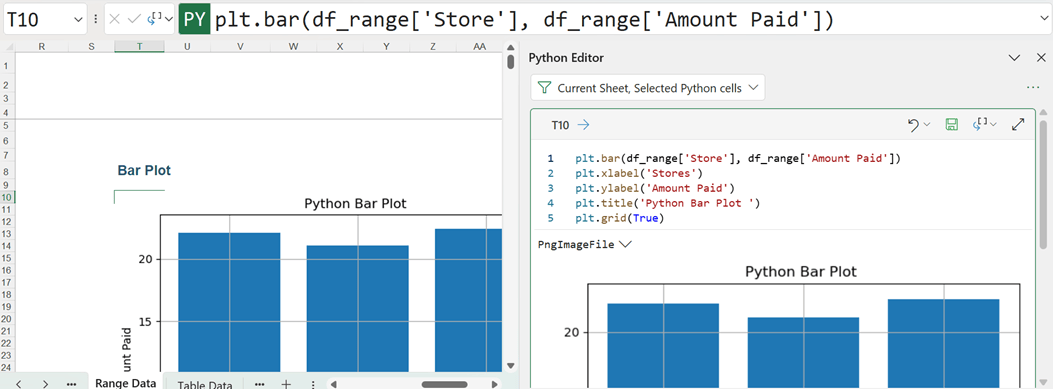Add a new sheet with plus button
The height and width of the screenshot is (389, 1053).
click(285, 384)
